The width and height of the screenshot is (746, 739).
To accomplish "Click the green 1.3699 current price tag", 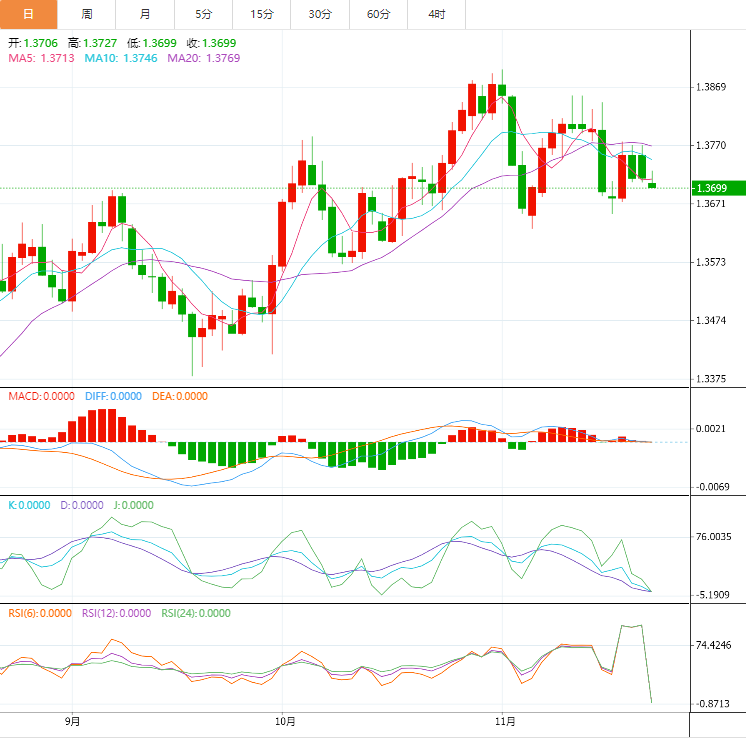I will [717, 188].
